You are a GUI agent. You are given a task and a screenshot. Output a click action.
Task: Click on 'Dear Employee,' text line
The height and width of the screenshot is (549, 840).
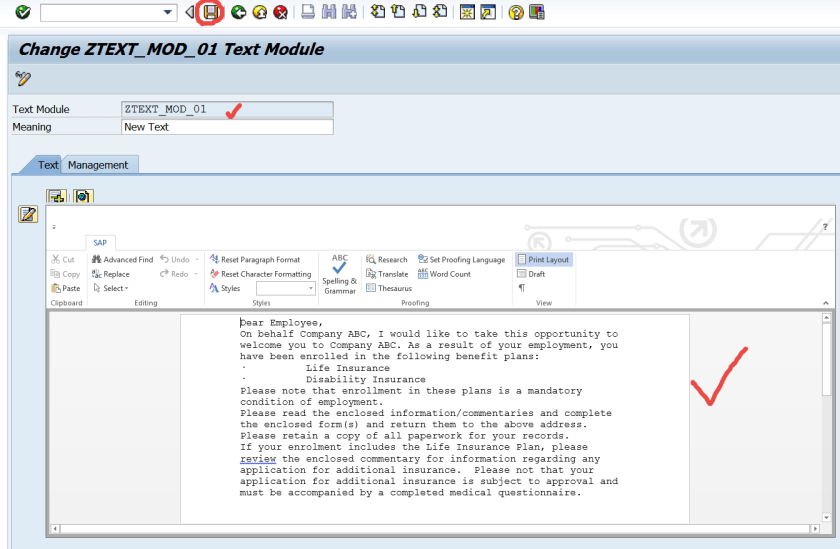pyautogui.click(x=281, y=323)
